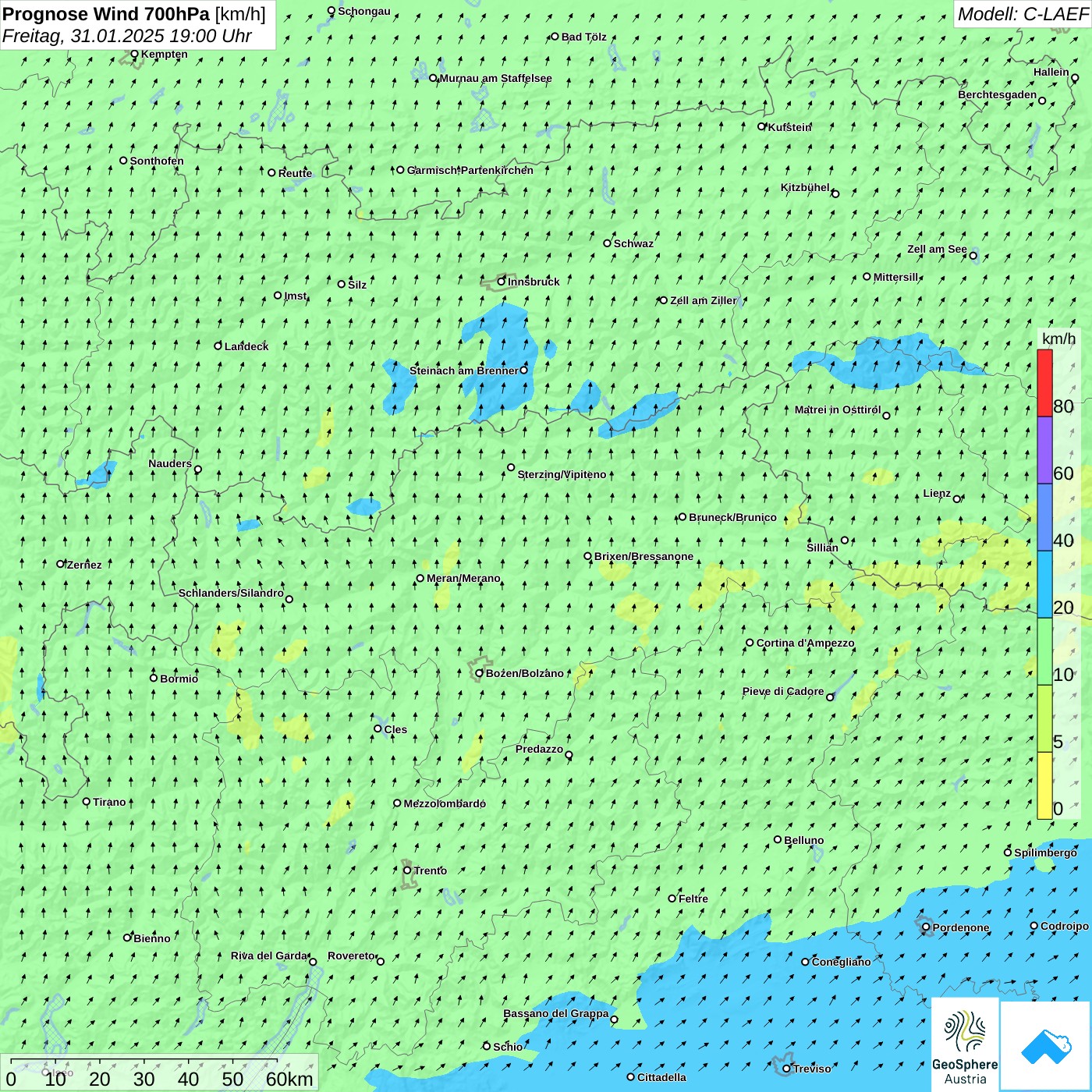Click the purple 60 km/h legend segment
The height and width of the screenshot is (1092, 1092).
click(1044, 450)
